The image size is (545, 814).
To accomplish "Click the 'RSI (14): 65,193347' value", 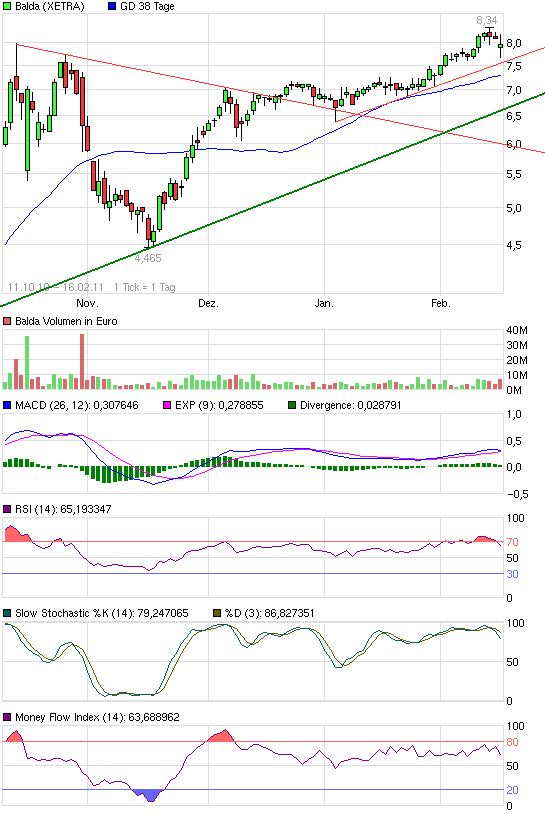I will coord(63,509).
